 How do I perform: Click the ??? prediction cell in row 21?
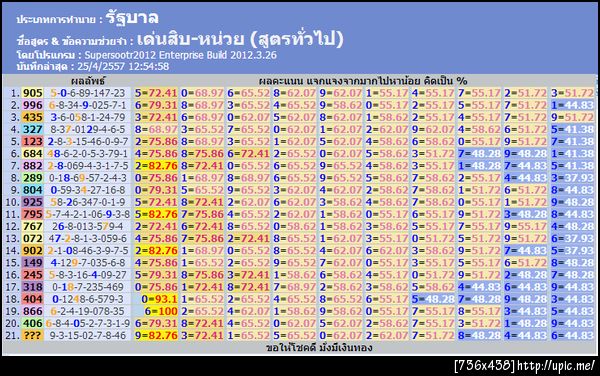(32, 336)
